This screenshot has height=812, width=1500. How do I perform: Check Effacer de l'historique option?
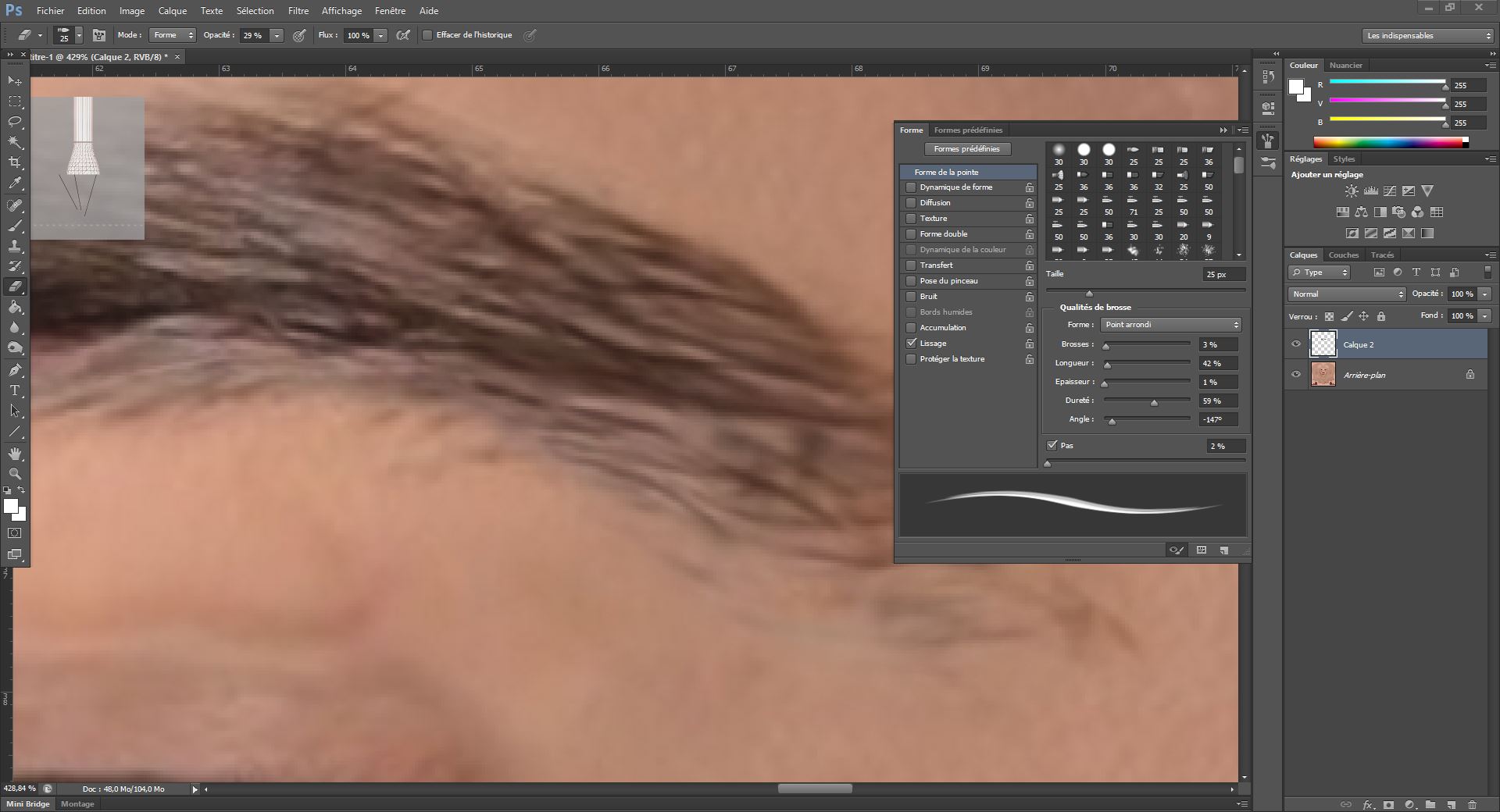(427, 35)
